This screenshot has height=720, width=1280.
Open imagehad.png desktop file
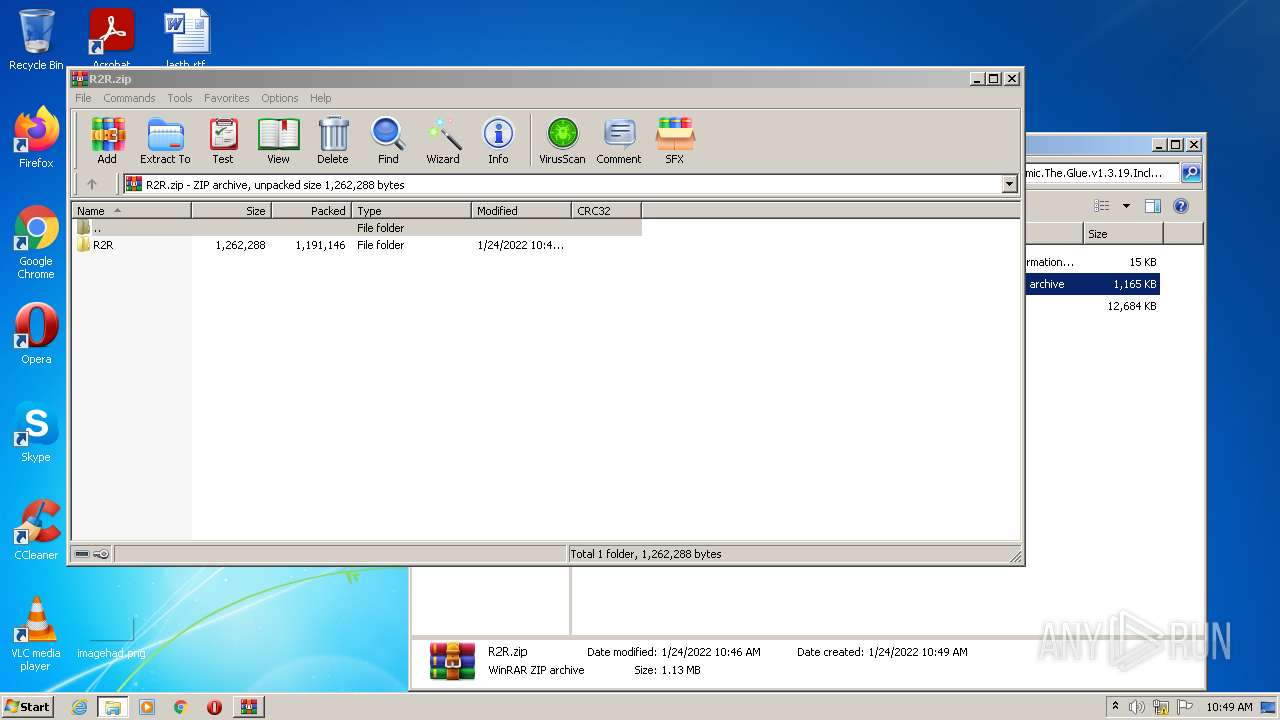[x=111, y=640]
